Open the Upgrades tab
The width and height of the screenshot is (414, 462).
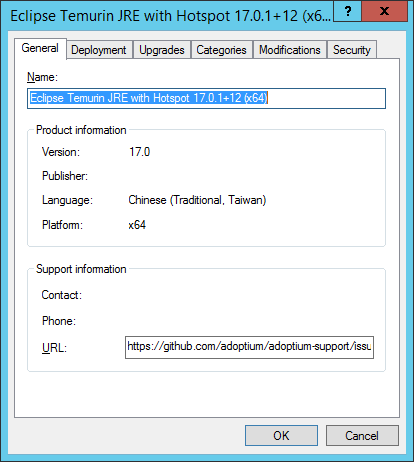click(x=162, y=50)
